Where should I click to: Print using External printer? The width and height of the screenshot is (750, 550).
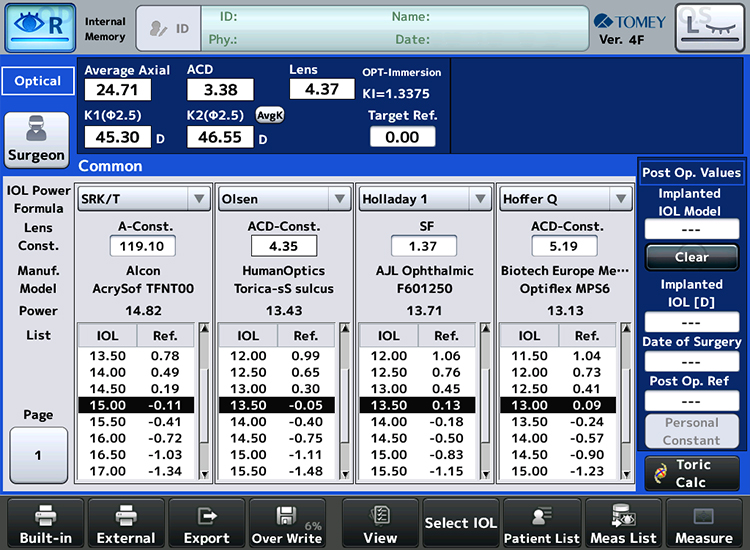(x=126, y=524)
